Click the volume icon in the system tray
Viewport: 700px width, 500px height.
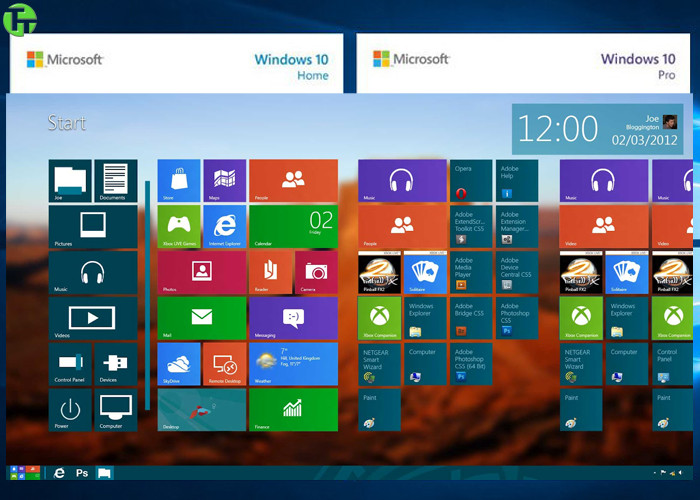tap(680, 472)
